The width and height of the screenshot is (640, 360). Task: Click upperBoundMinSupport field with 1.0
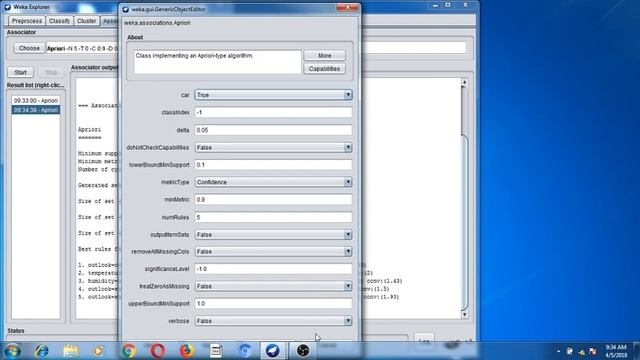point(273,304)
